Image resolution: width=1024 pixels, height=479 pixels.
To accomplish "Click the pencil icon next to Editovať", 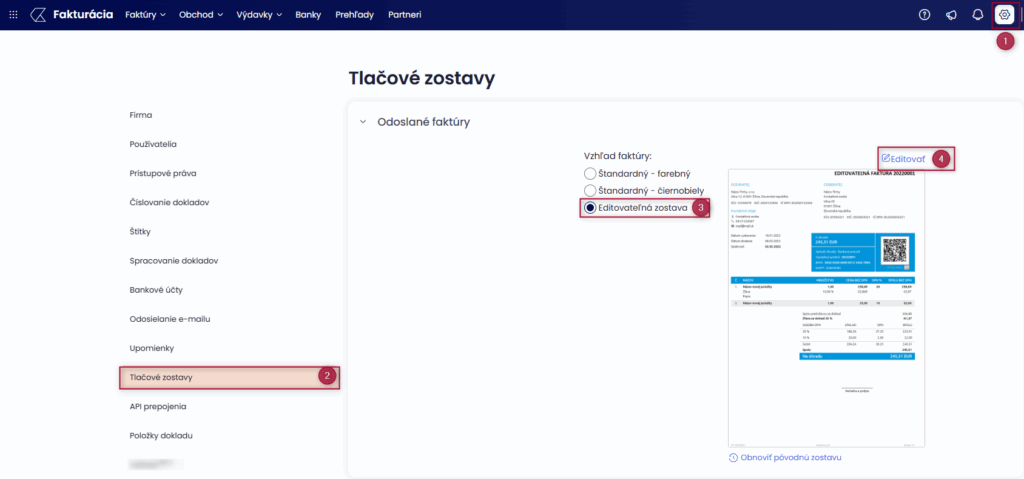I will pyautogui.click(x=886, y=158).
